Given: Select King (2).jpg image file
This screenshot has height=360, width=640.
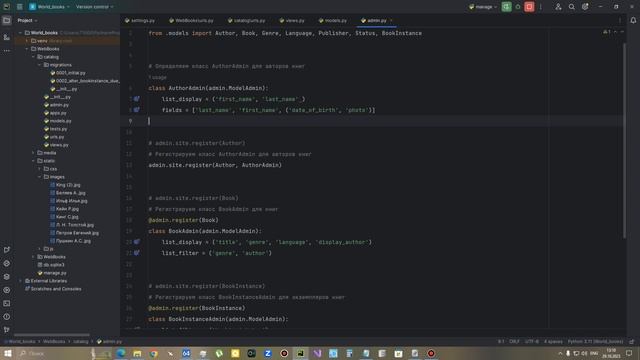Looking at the screenshot, I should 65,185.
